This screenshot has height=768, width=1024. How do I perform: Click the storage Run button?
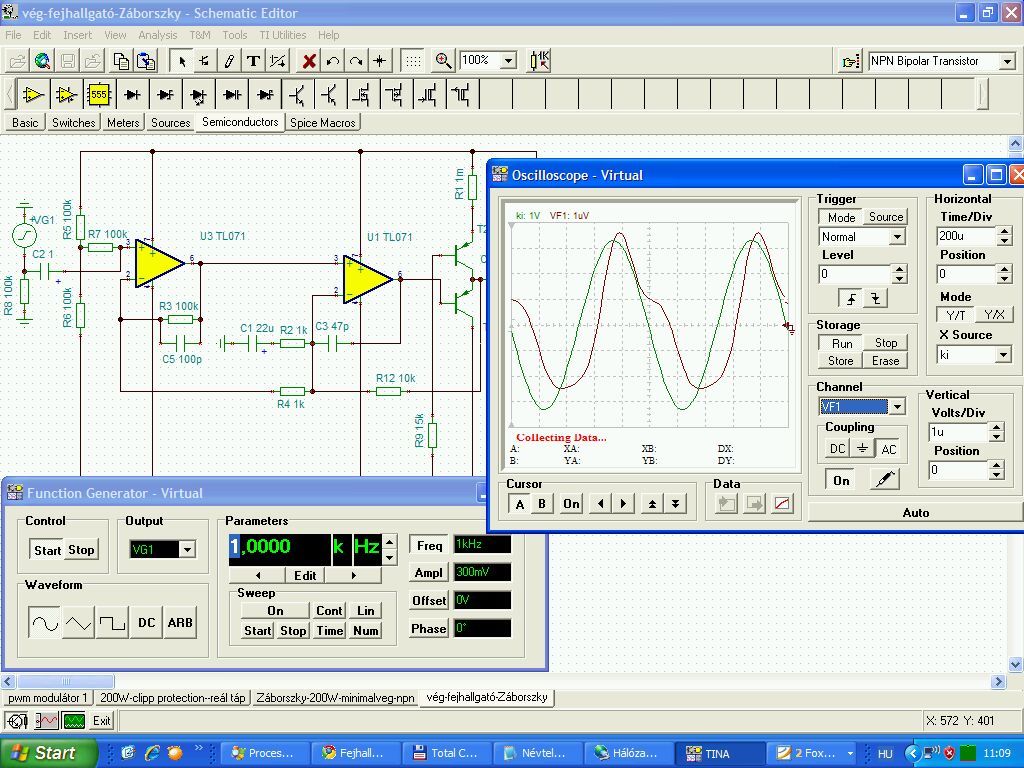[841, 343]
